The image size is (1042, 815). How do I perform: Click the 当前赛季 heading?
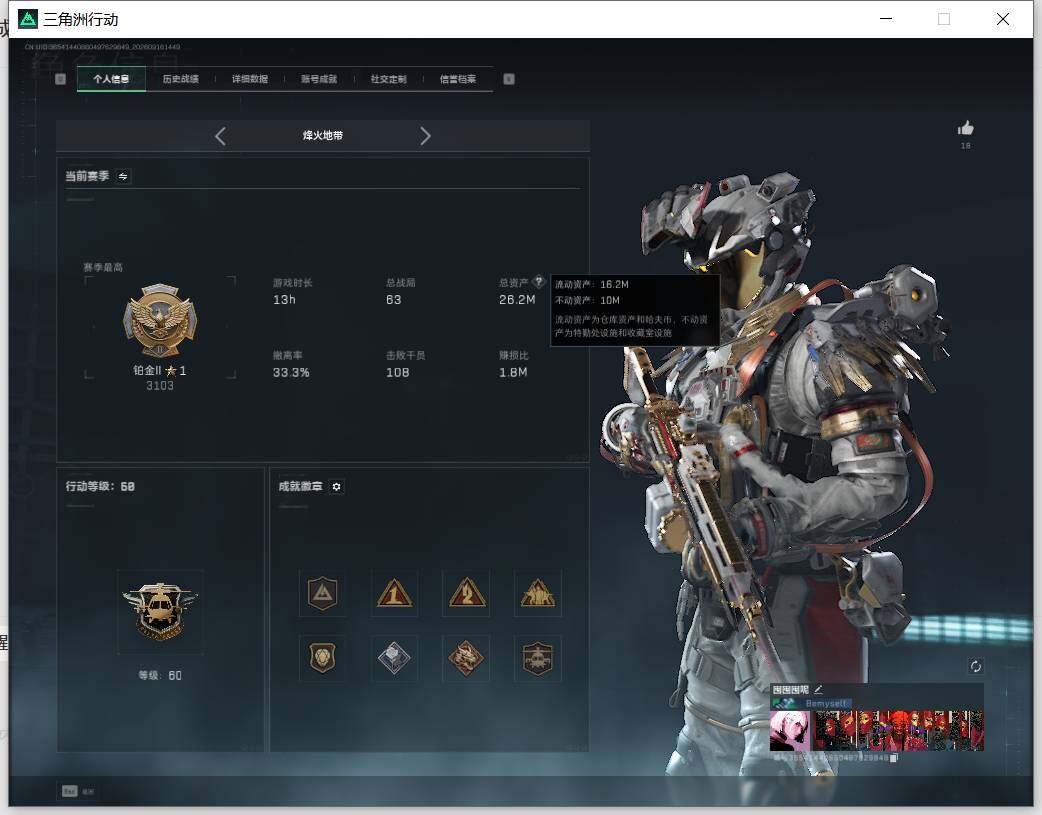87,176
